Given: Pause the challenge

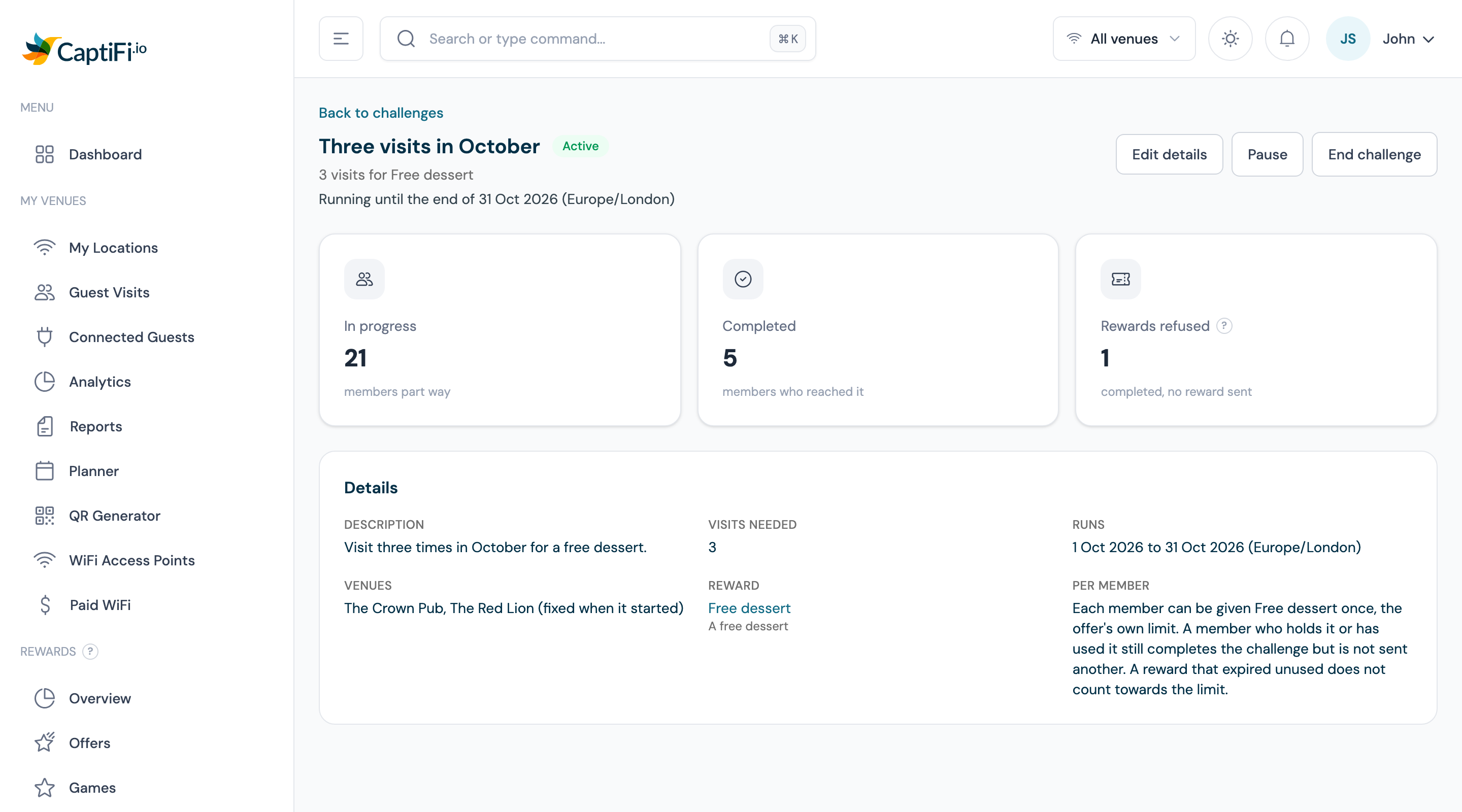Looking at the screenshot, I should pos(1267,154).
